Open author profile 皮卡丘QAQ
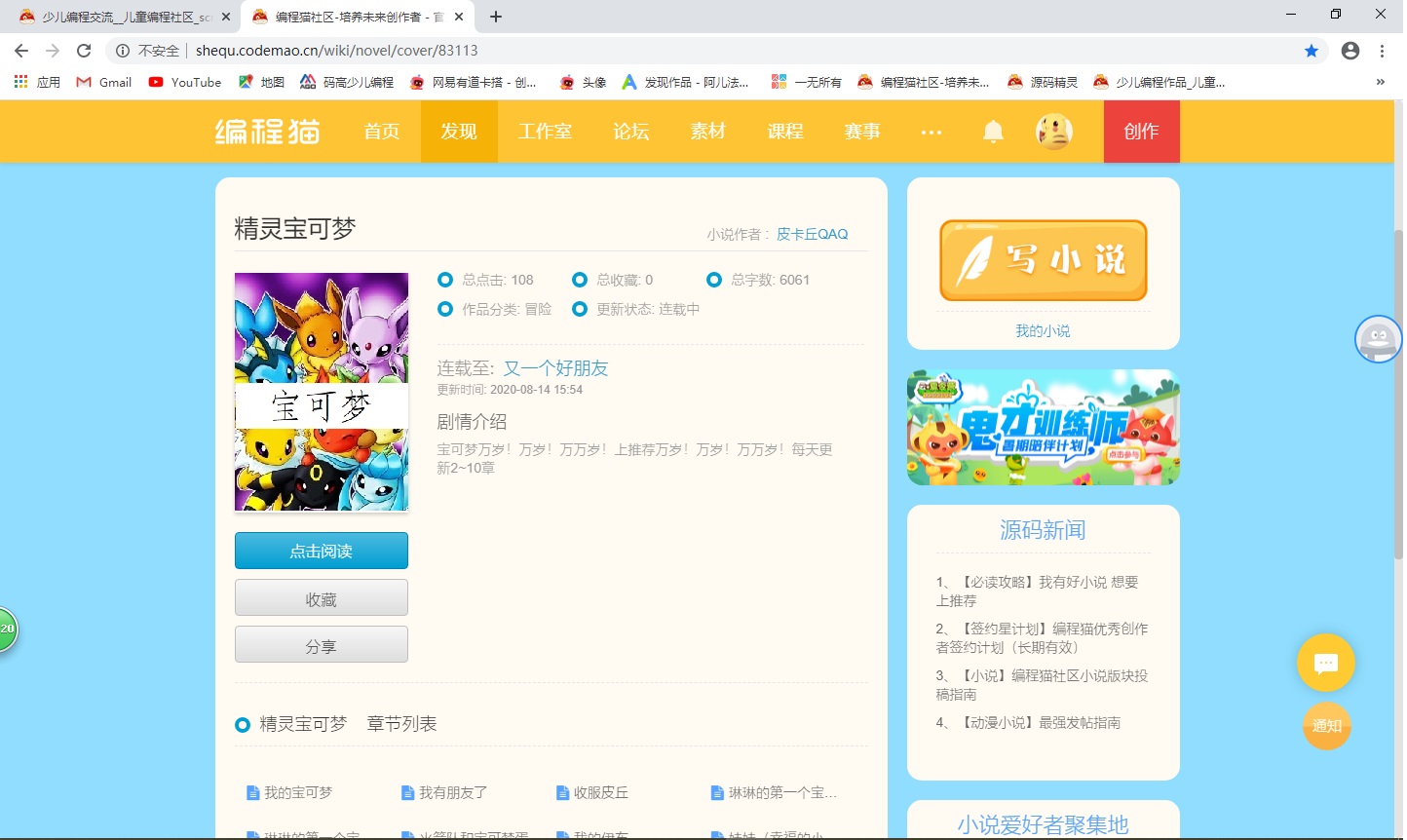Image resolution: width=1407 pixels, height=840 pixels. (x=813, y=234)
